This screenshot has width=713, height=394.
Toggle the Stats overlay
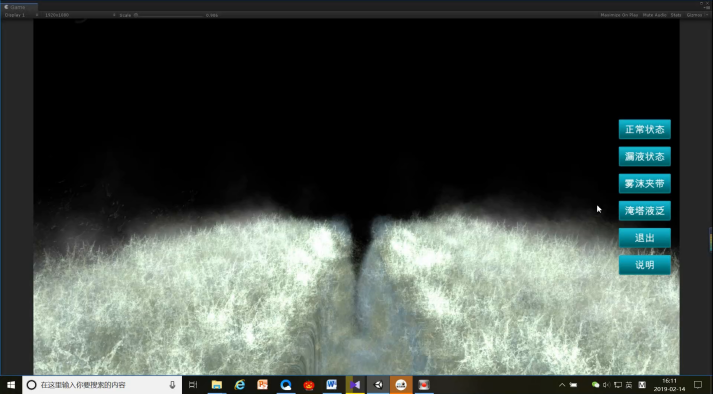[676, 15]
